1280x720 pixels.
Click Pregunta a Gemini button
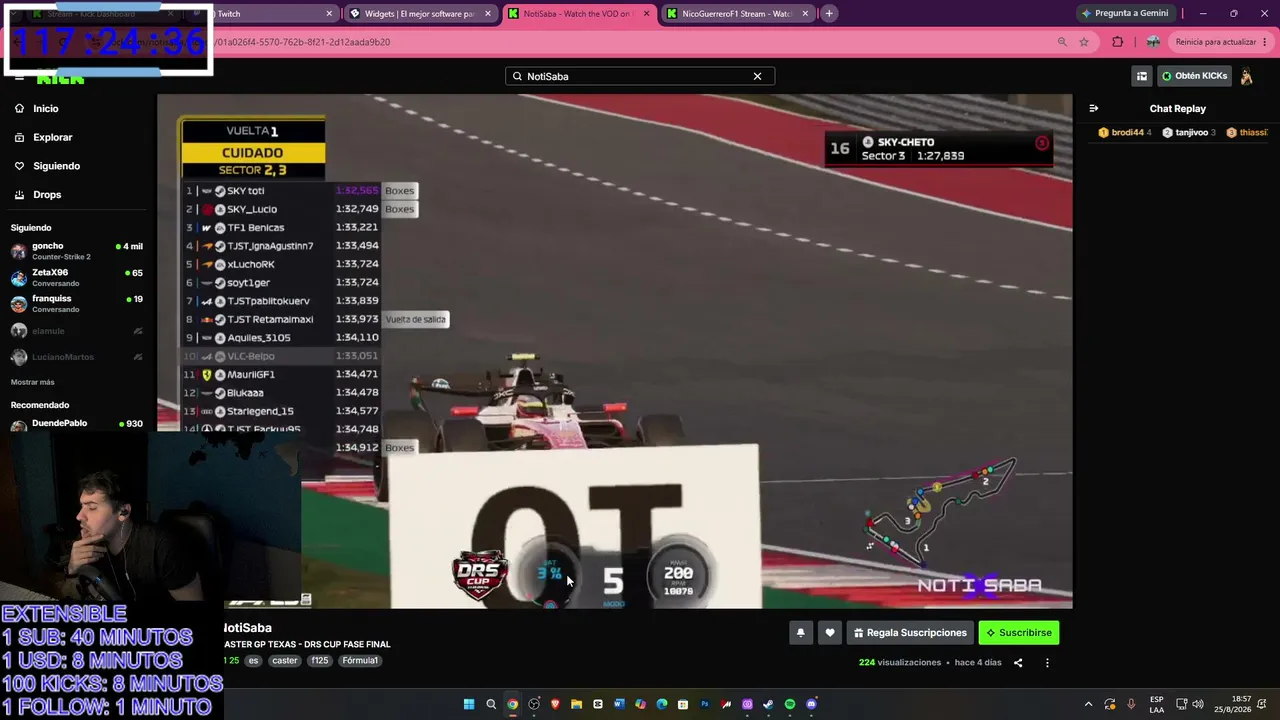point(1124,13)
